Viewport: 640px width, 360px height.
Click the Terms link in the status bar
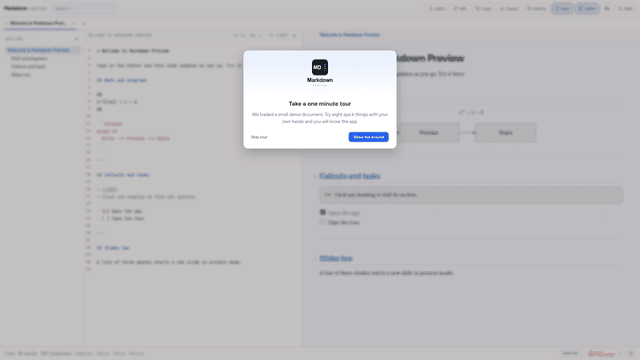click(x=119, y=353)
